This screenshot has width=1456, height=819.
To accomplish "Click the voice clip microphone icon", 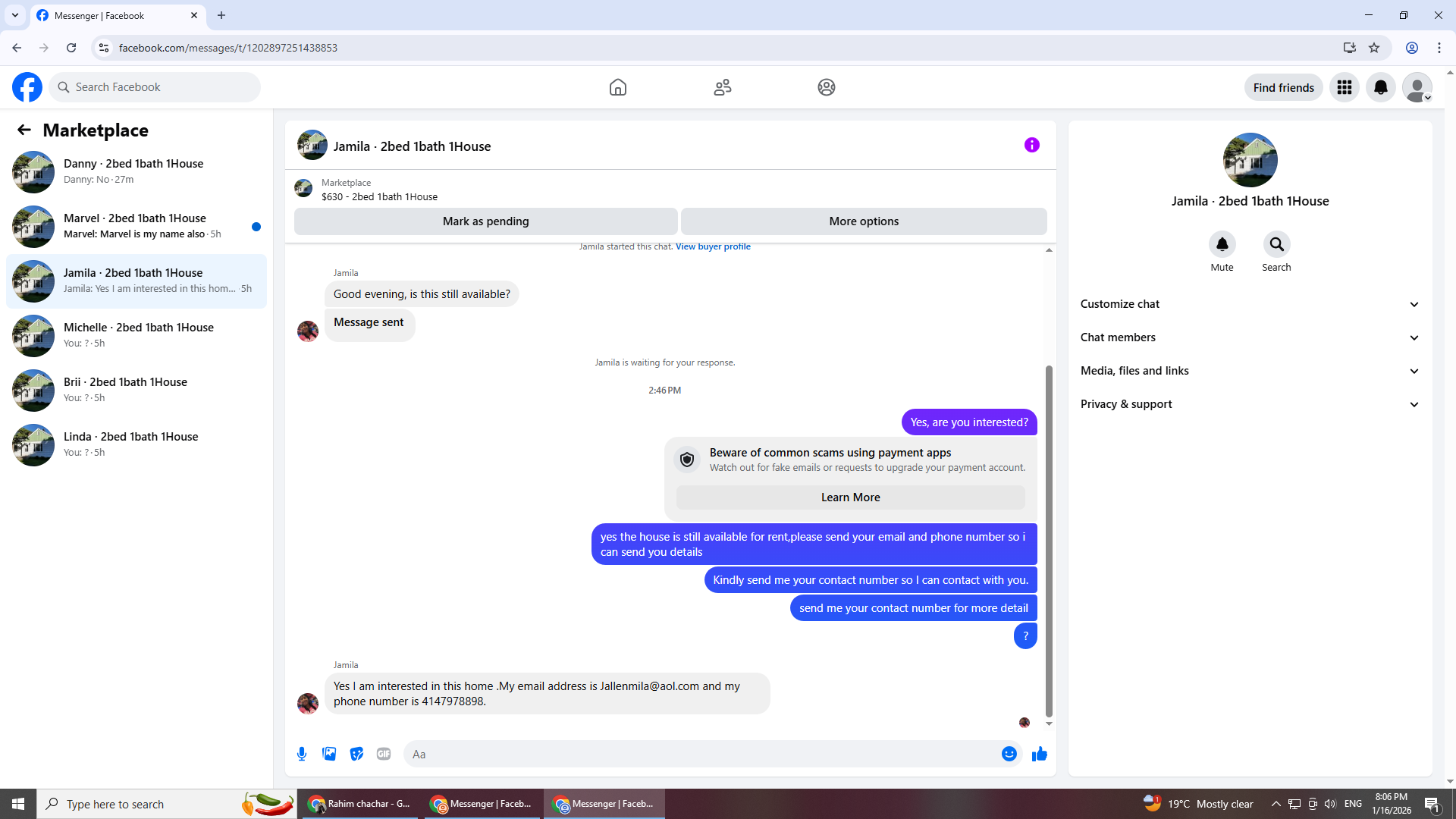I will [302, 754].
